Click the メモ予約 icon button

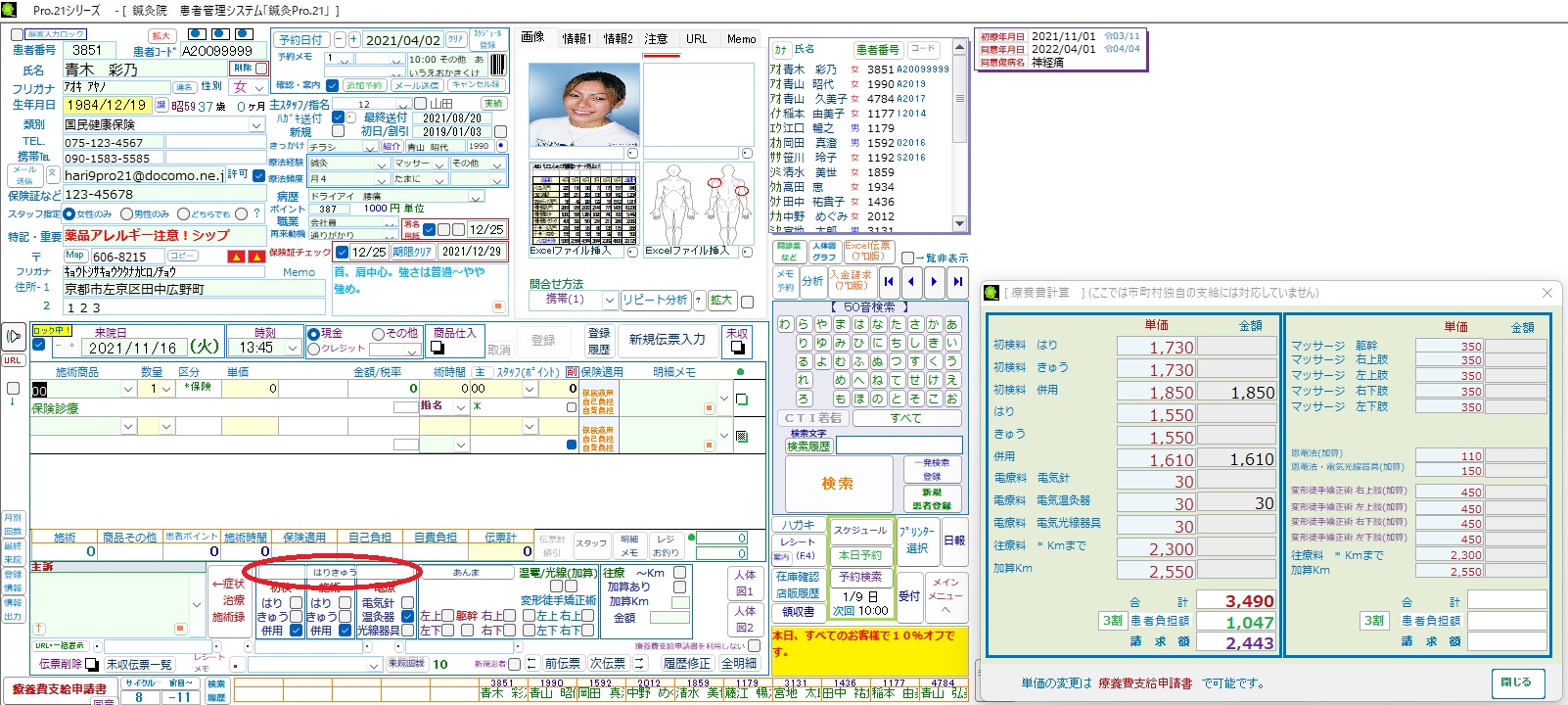785,282
